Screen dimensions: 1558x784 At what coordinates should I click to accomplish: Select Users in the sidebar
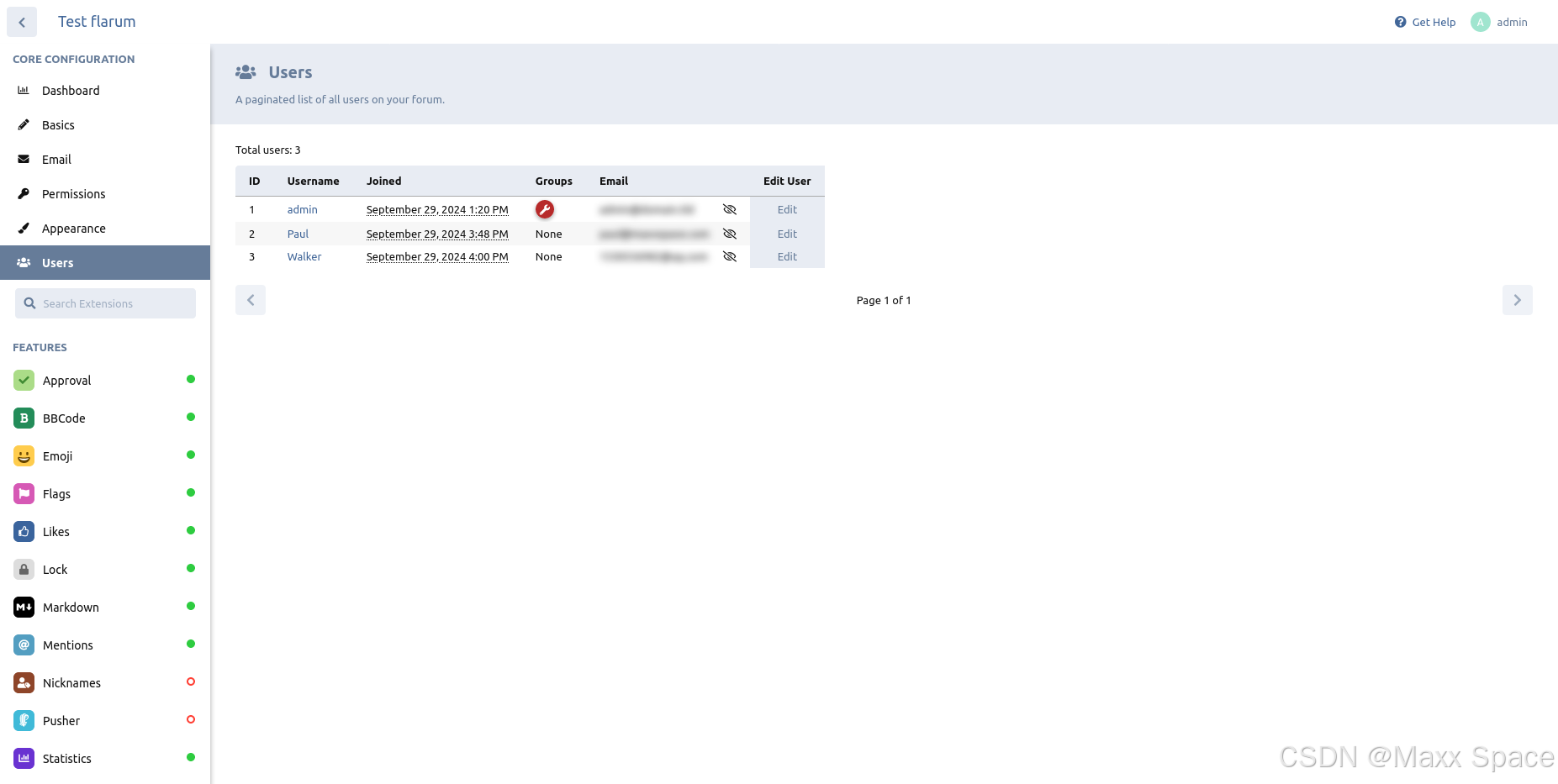point(105,263)
